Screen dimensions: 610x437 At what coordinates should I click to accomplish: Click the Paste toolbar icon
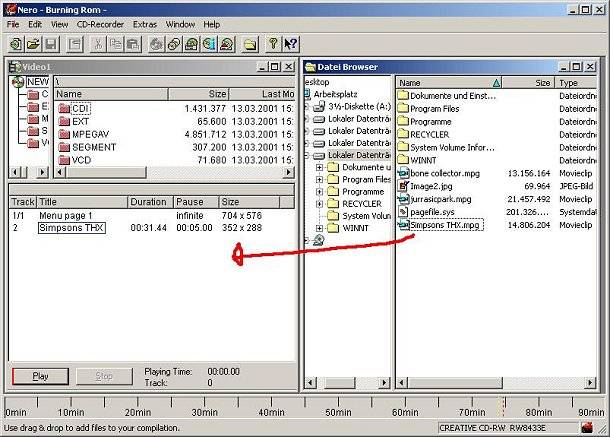(133, 44)
